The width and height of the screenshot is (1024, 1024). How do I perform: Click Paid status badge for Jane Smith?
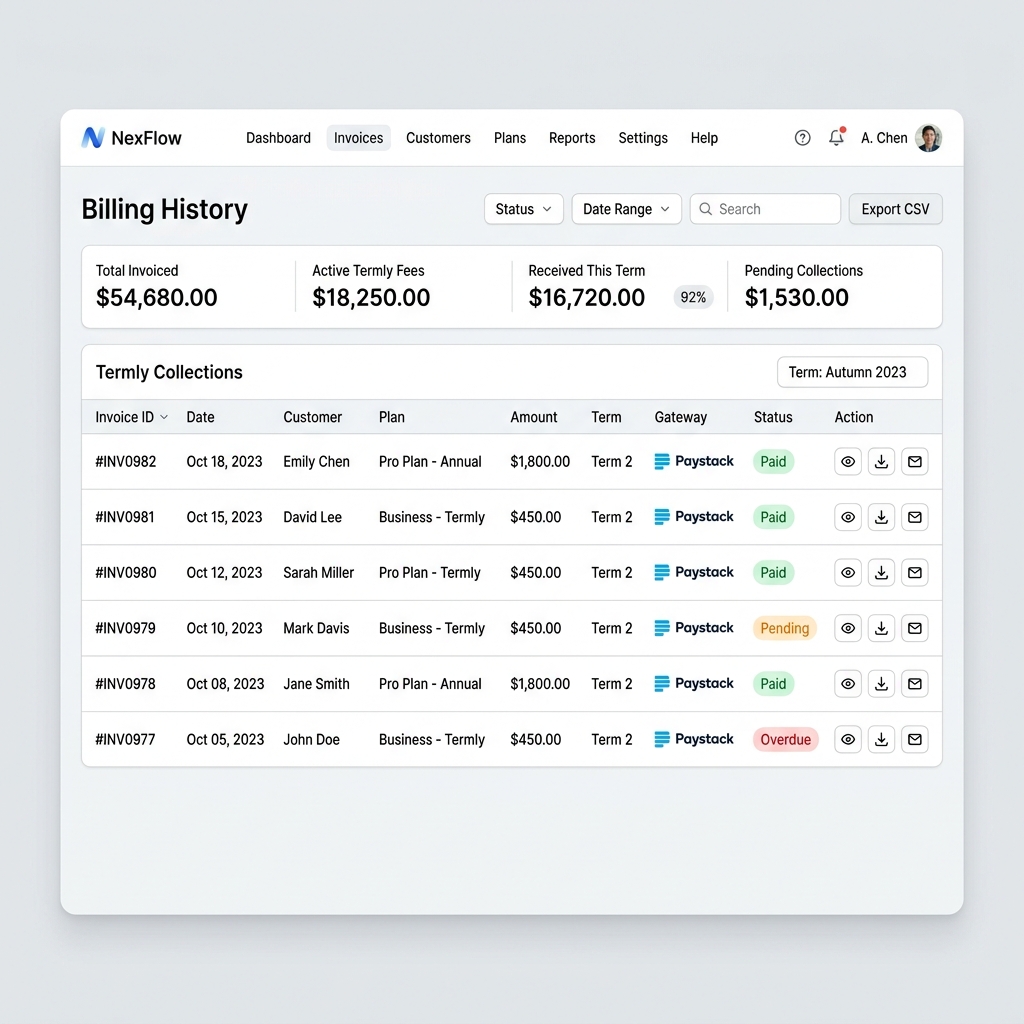(x=773, y=684)
